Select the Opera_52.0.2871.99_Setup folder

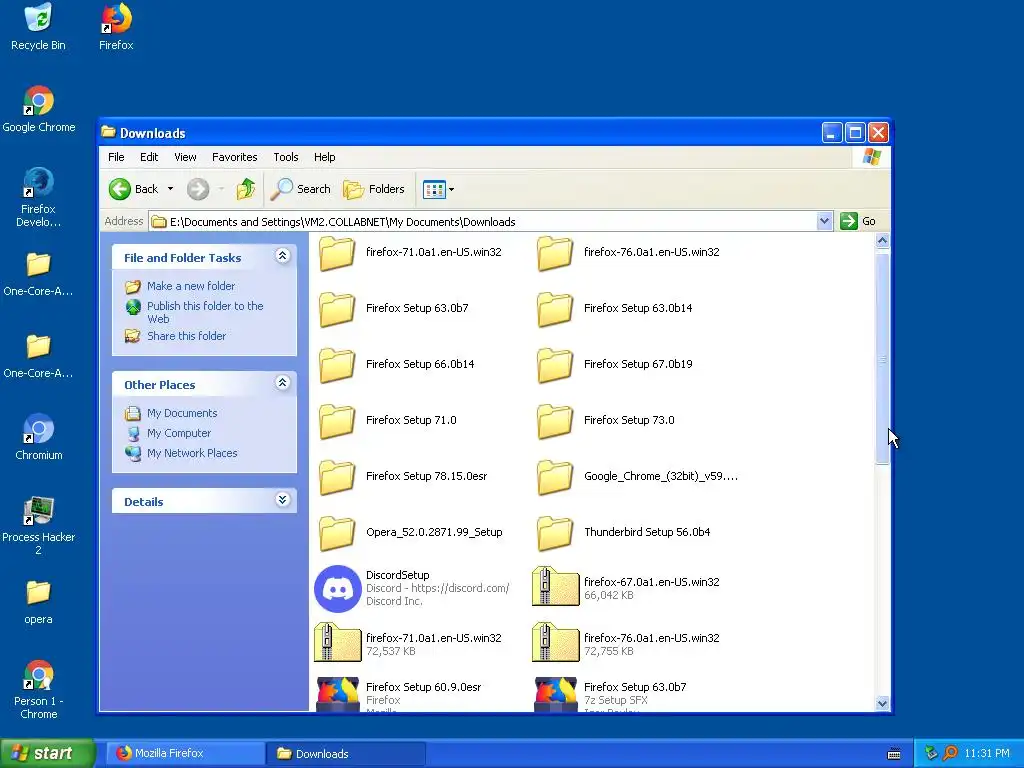[410, 534]
